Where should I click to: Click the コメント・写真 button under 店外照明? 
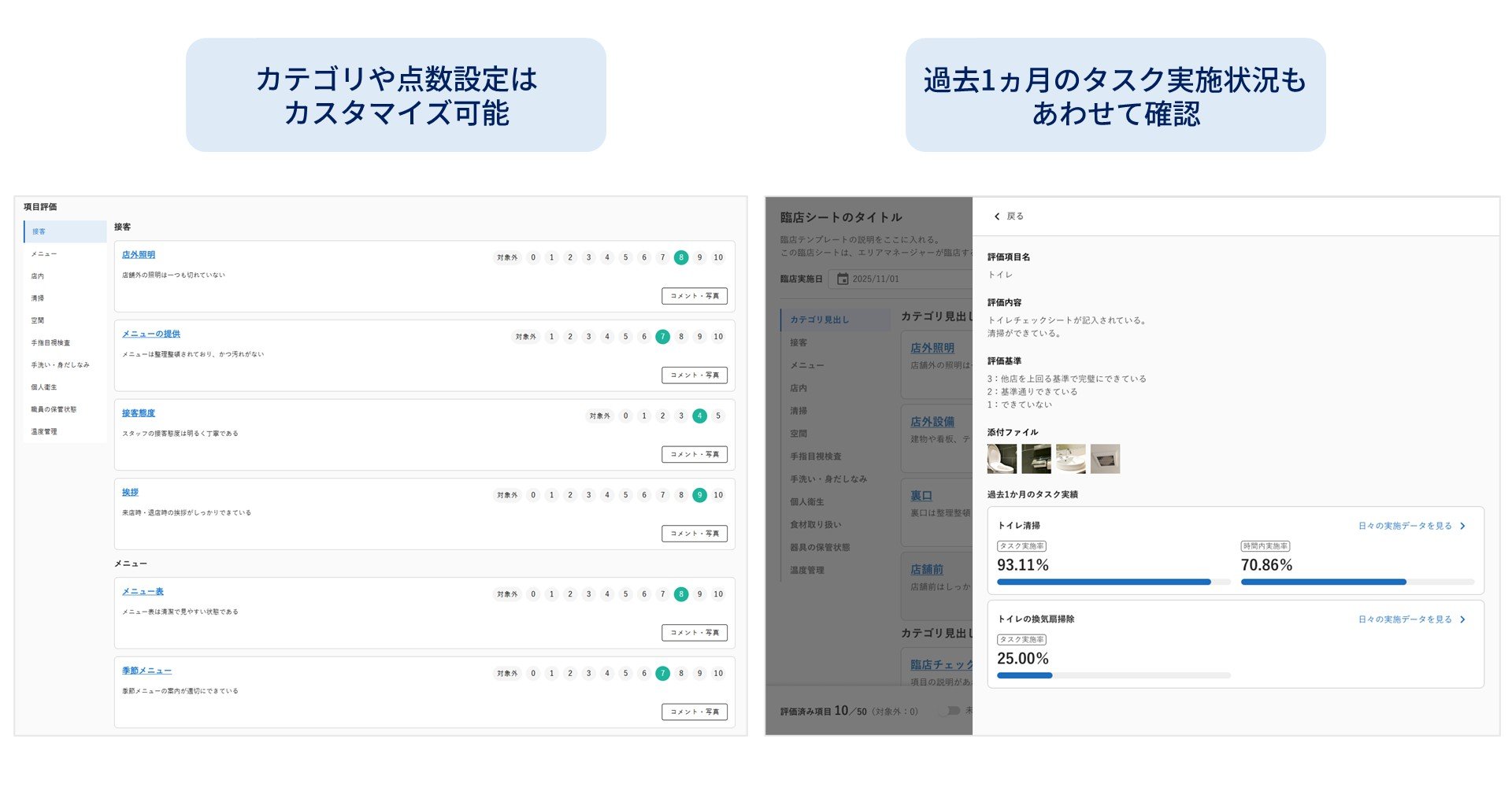pos(693,296)
